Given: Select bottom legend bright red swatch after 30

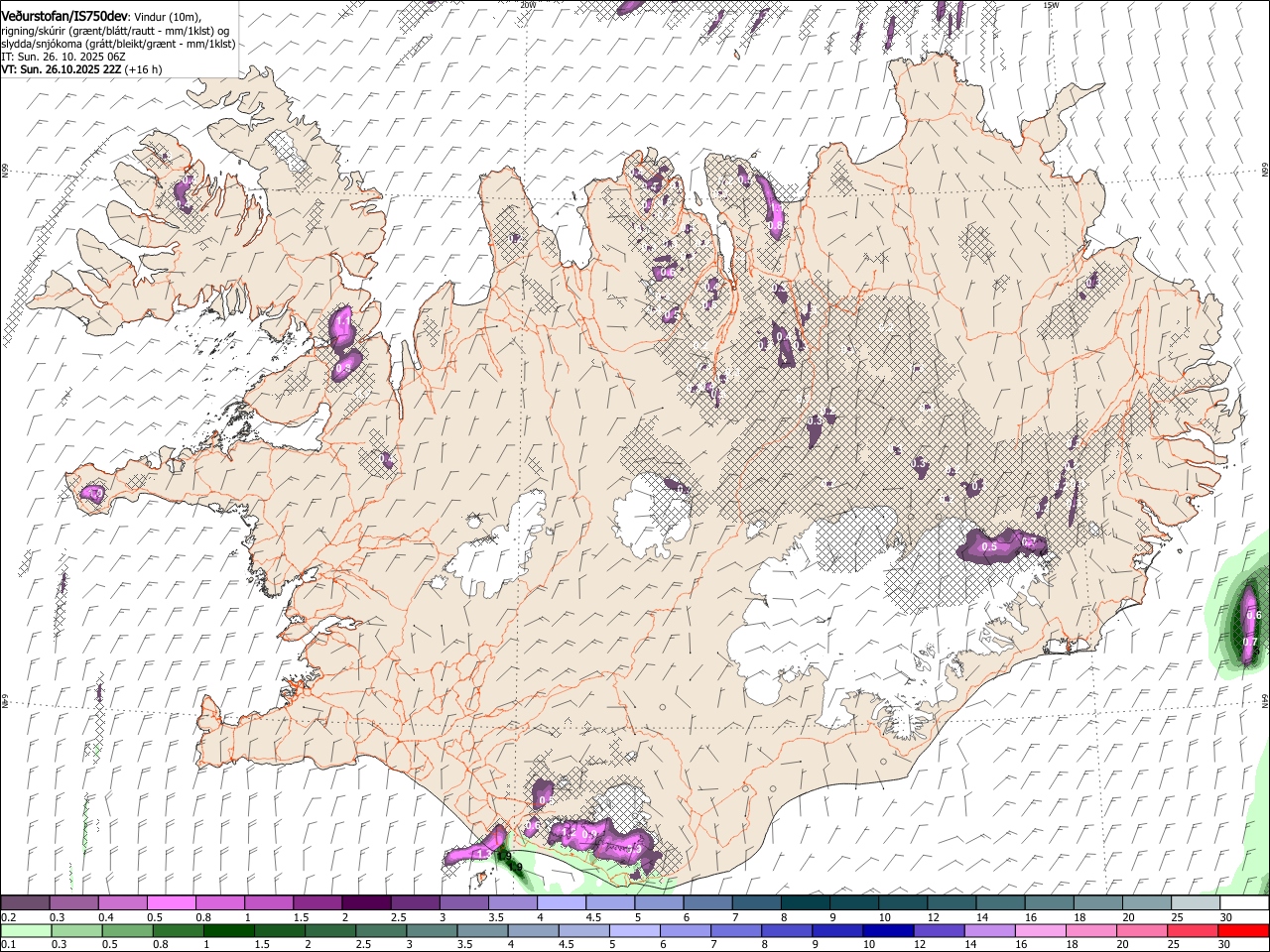Looking at the screenshot, I should pos(1242,931).
